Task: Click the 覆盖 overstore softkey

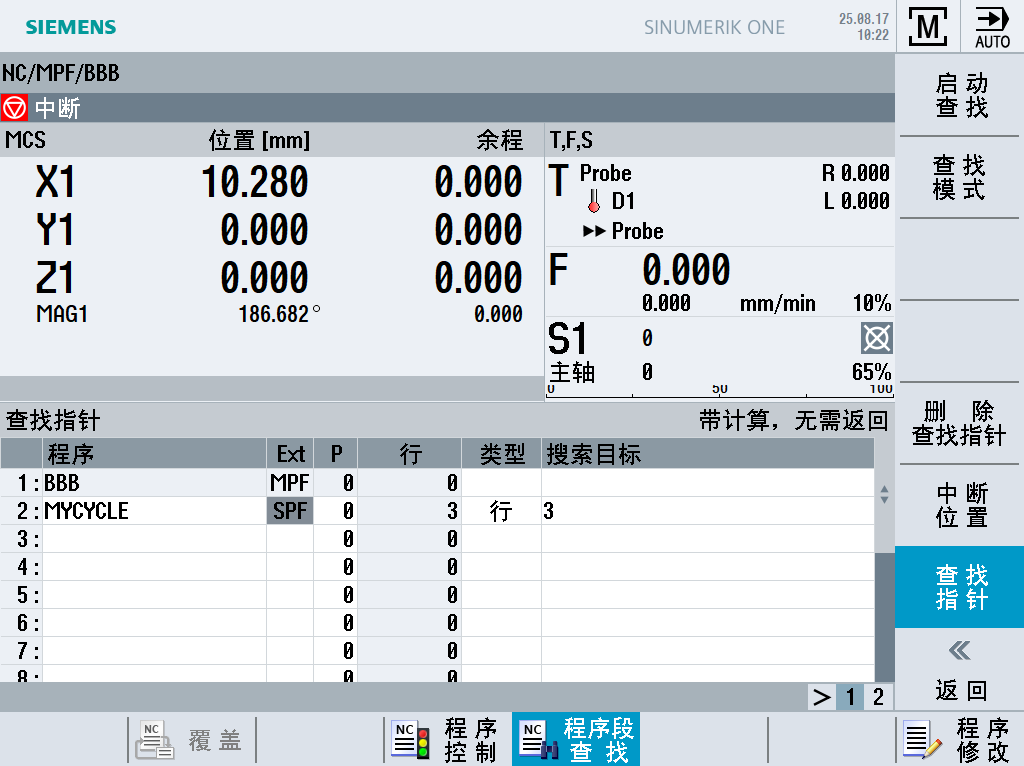Action: tap(191, 740)
